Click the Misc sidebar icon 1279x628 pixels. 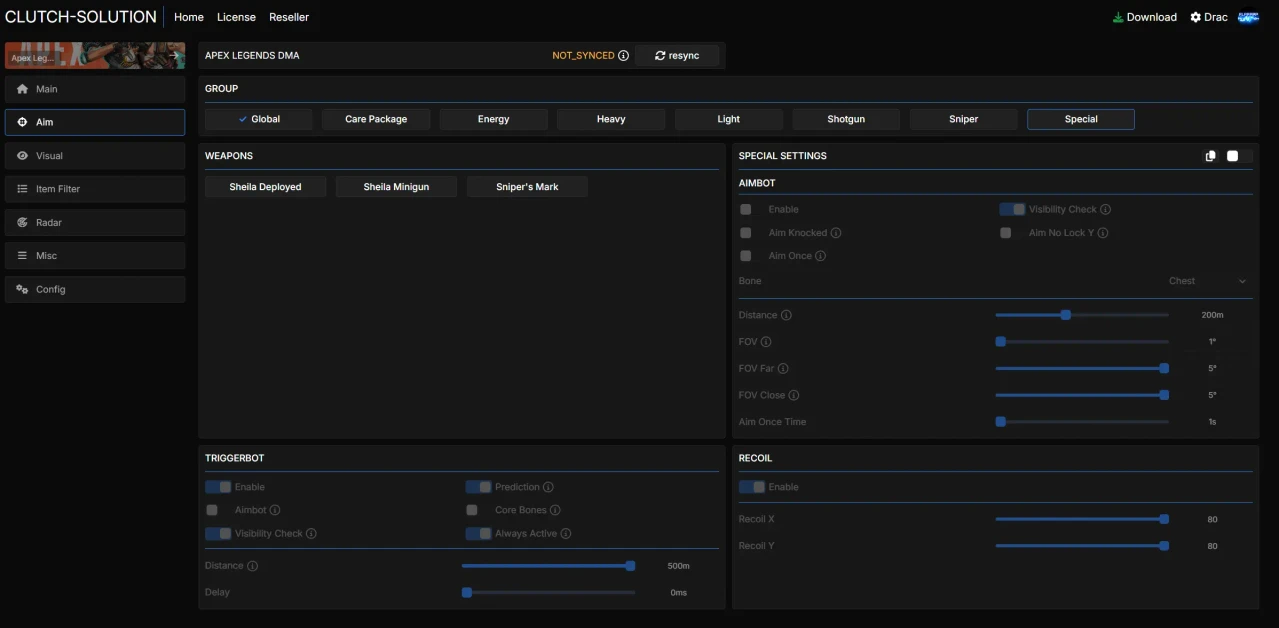tap(22, 256)
